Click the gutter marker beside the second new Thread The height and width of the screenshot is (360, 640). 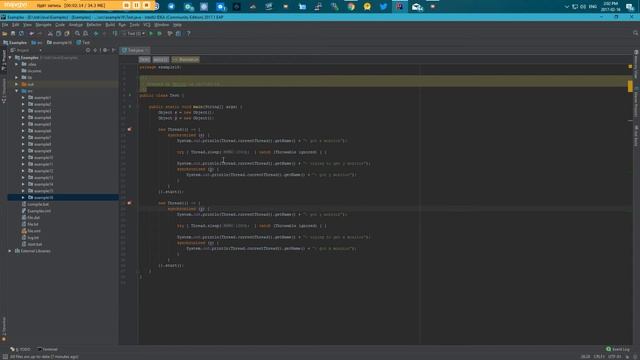[x=129, y=203]
